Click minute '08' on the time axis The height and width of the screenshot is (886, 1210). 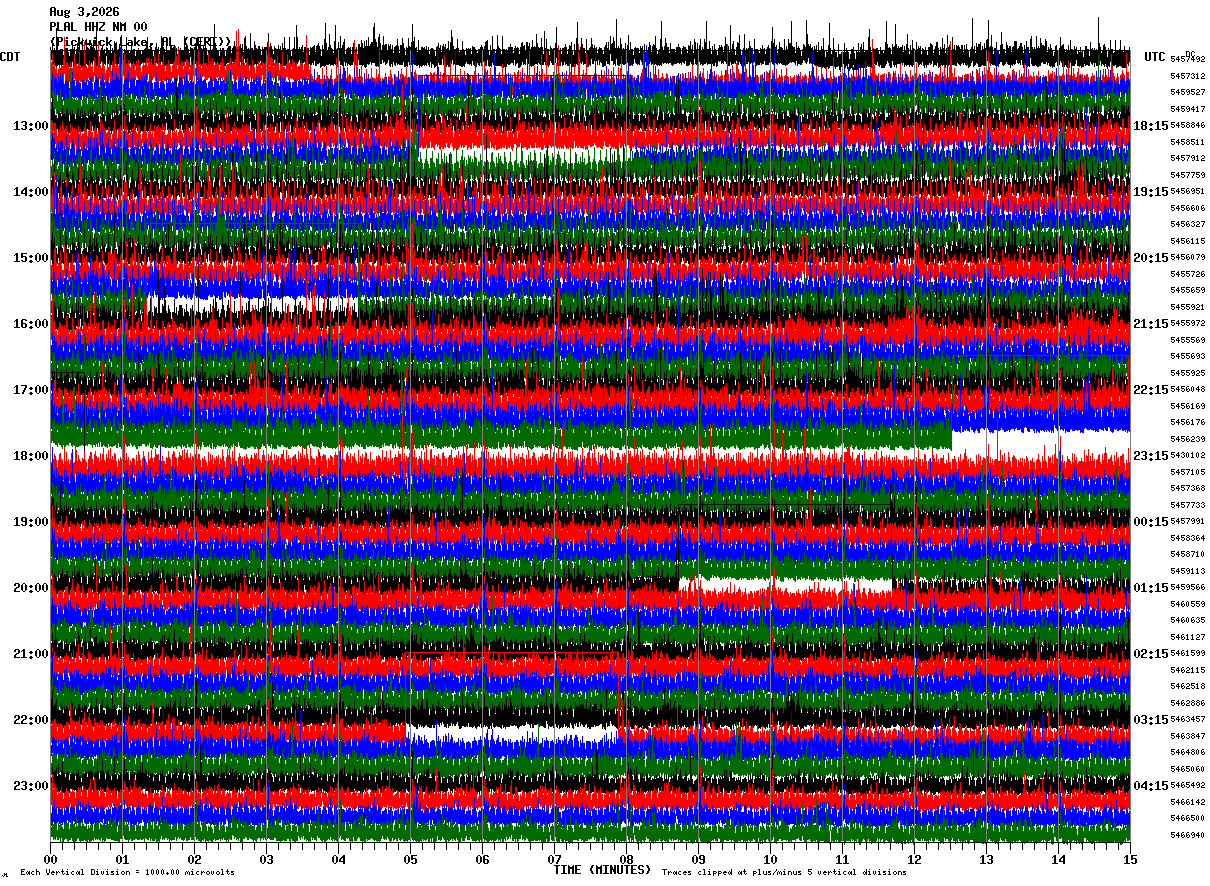coord(626,859)
